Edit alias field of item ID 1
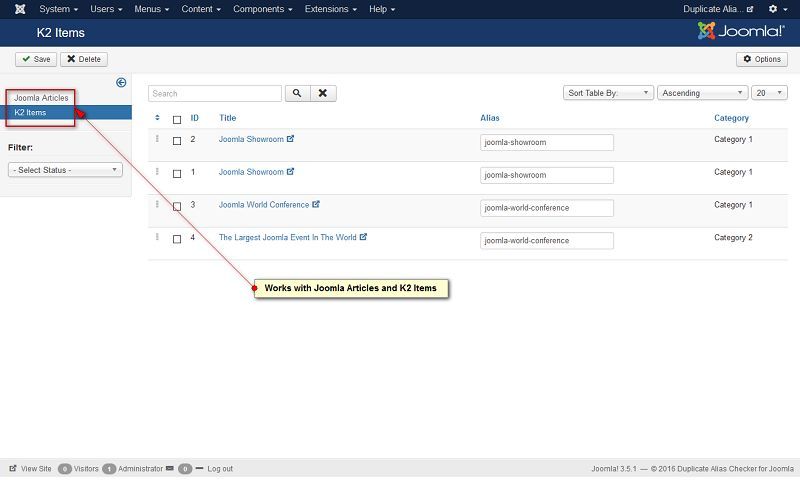This screenshot has width=800, height=495. tap(546, 175)
